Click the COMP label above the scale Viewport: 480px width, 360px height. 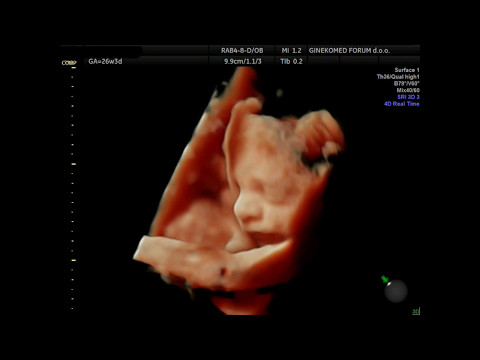tap(69, 63)
